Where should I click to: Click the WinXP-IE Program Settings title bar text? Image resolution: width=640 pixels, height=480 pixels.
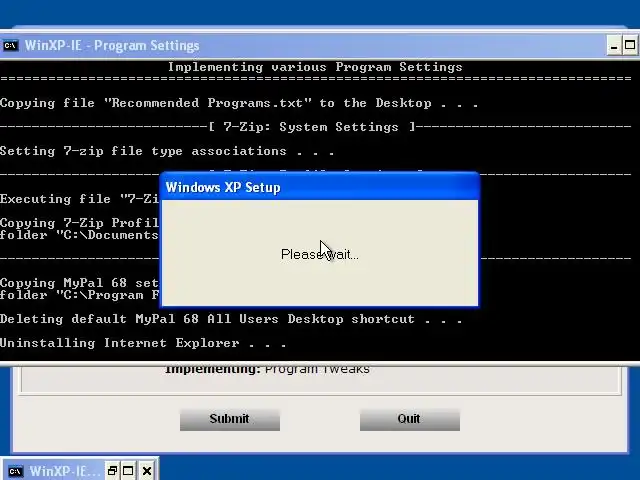point(112,45)
